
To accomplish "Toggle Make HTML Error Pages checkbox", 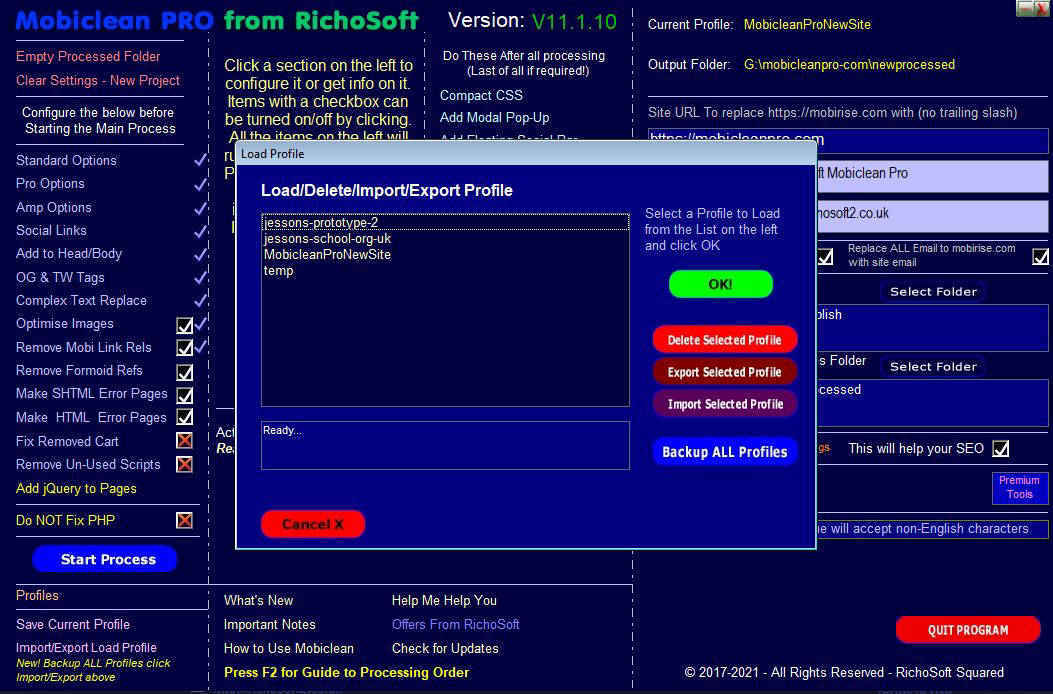I will point(184,417).
